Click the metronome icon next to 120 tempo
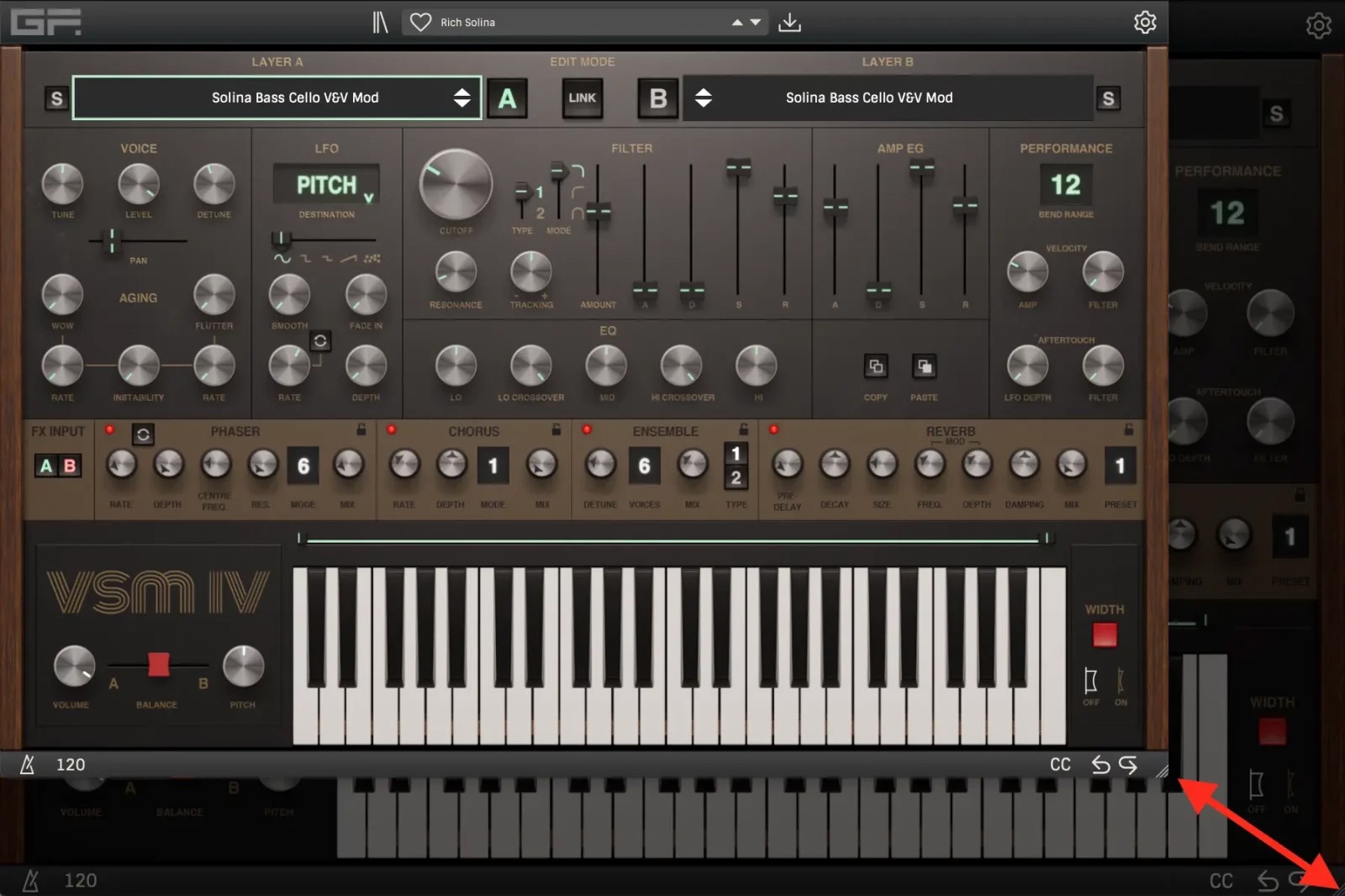Image resolution: width=1345 pixels, height=896 pixels. 26,765
